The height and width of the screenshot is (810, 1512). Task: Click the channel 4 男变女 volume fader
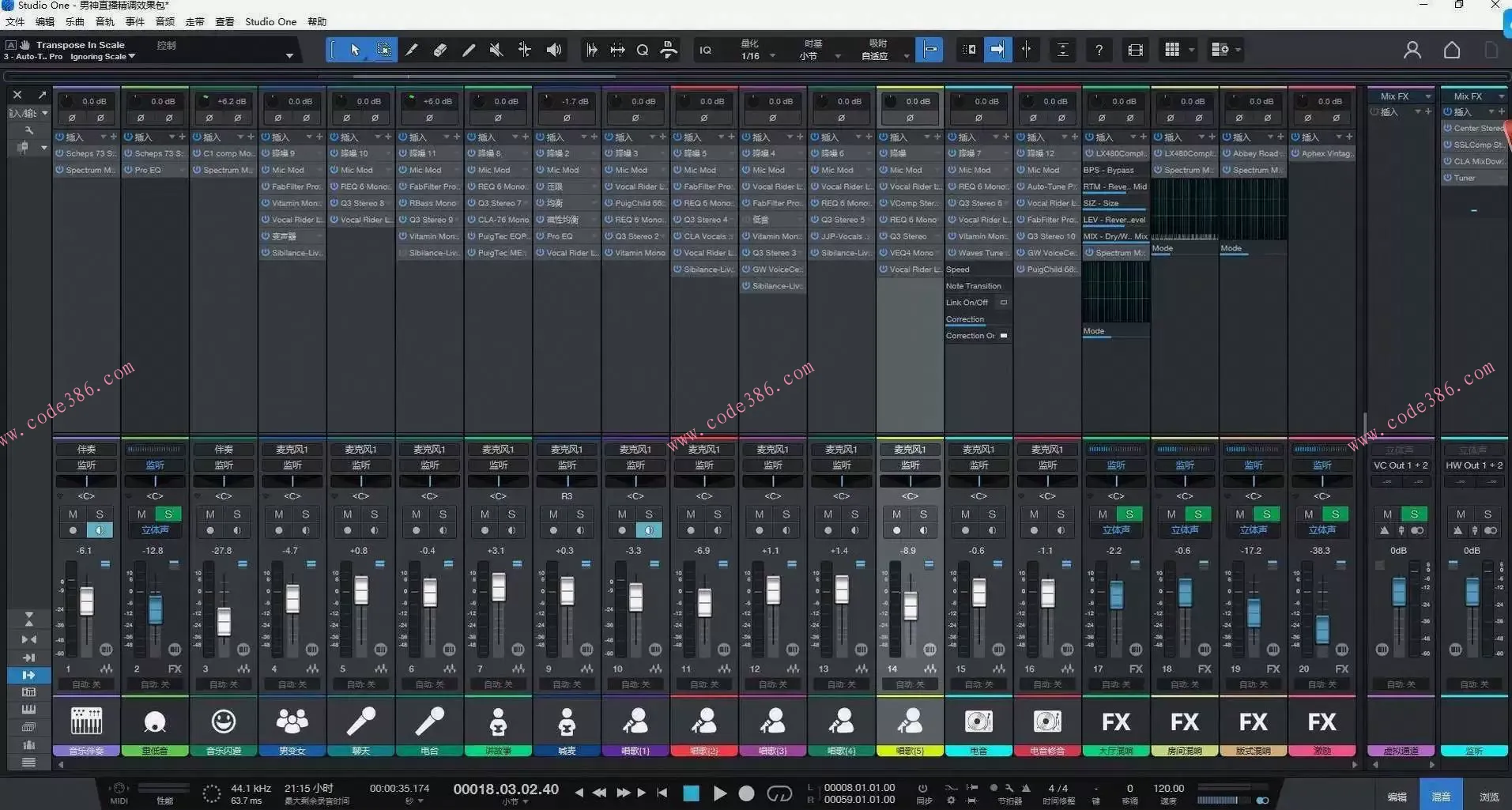[292, 598]
